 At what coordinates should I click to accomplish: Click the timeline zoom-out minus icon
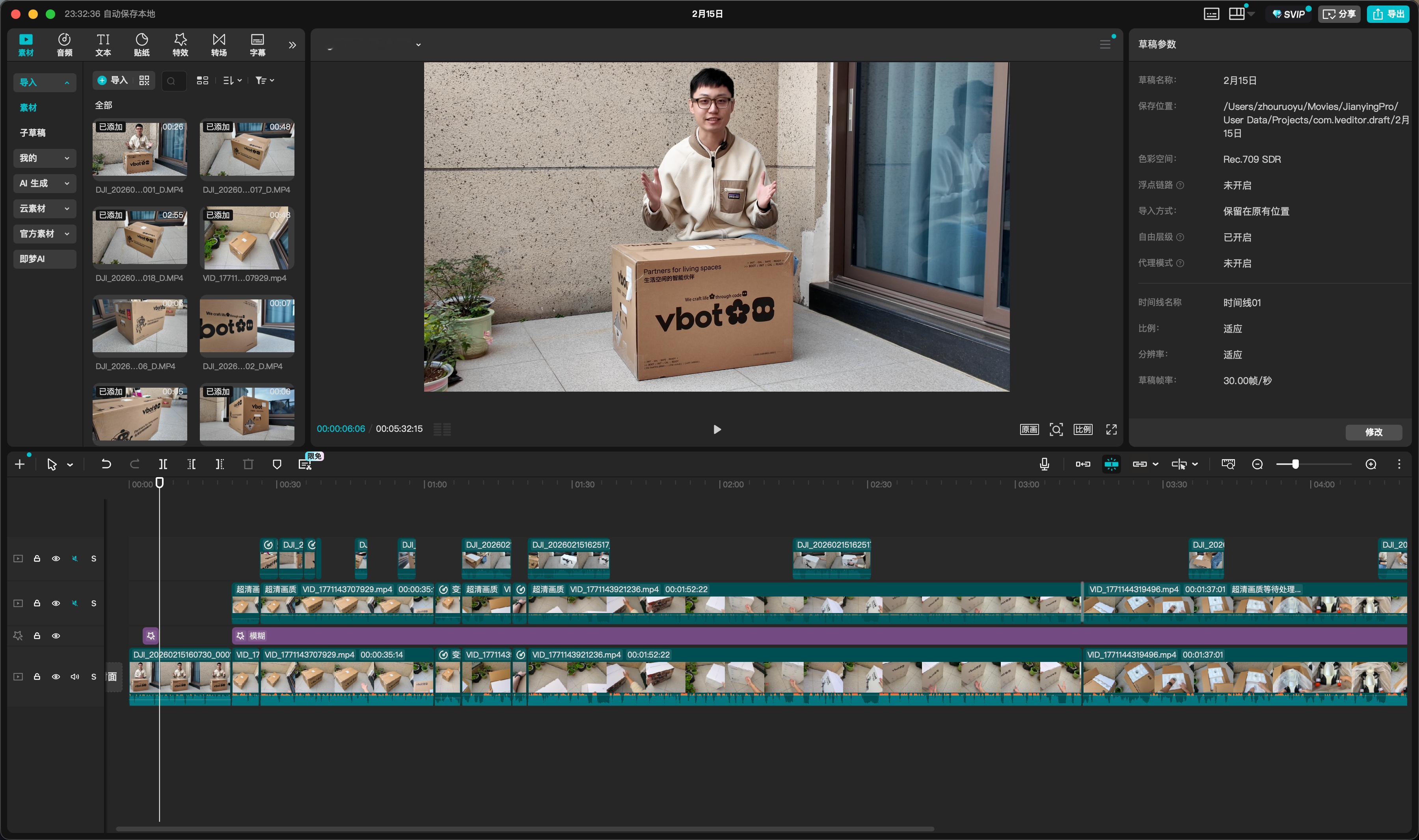pyautogui.click(x=1257, y=464)
